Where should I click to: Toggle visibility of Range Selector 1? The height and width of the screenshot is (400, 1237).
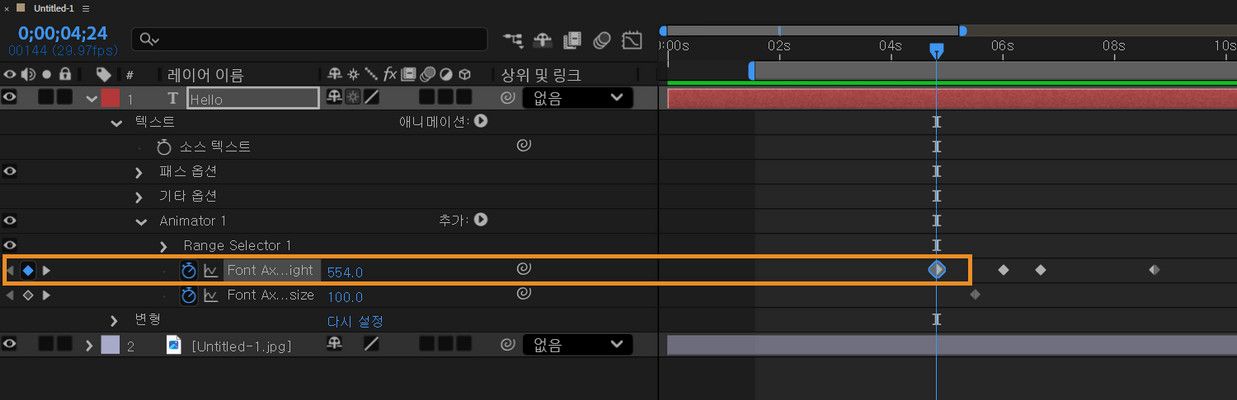10,246
